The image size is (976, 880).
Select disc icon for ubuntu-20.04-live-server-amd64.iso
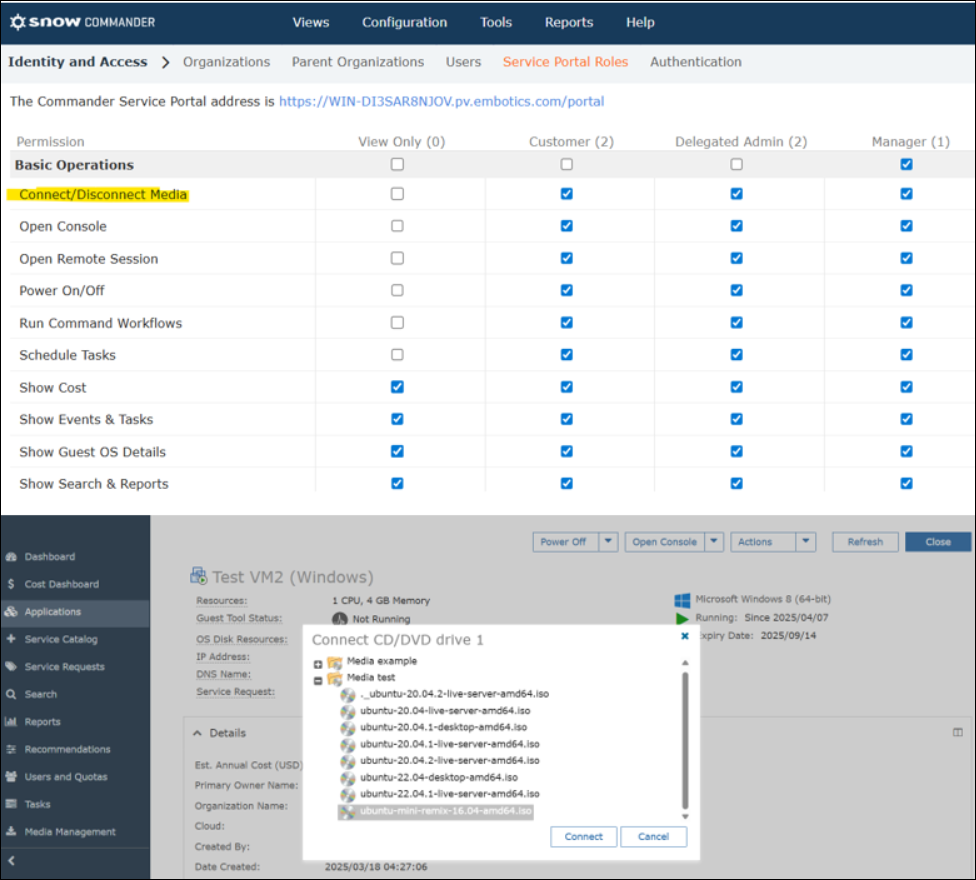pos(348,711)
